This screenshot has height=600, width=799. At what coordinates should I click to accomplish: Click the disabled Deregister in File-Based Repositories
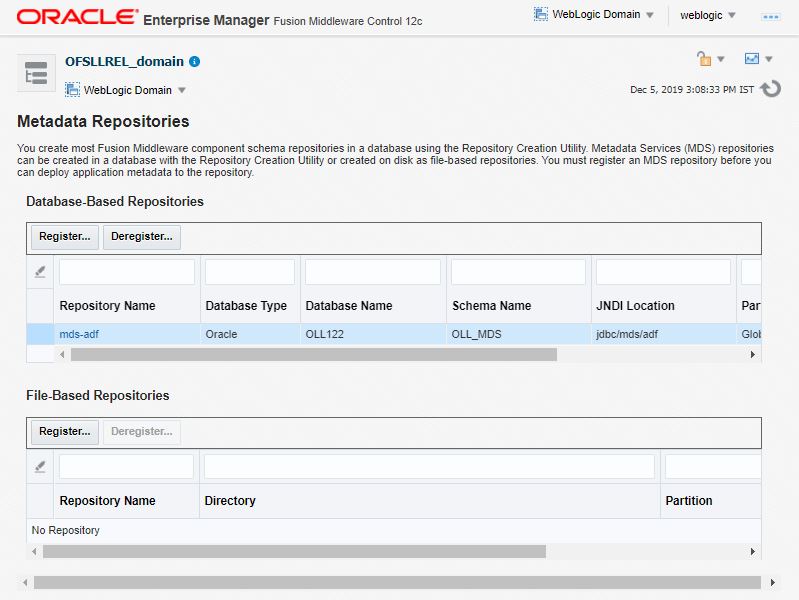pyautogui.click(x=142, y=432)
